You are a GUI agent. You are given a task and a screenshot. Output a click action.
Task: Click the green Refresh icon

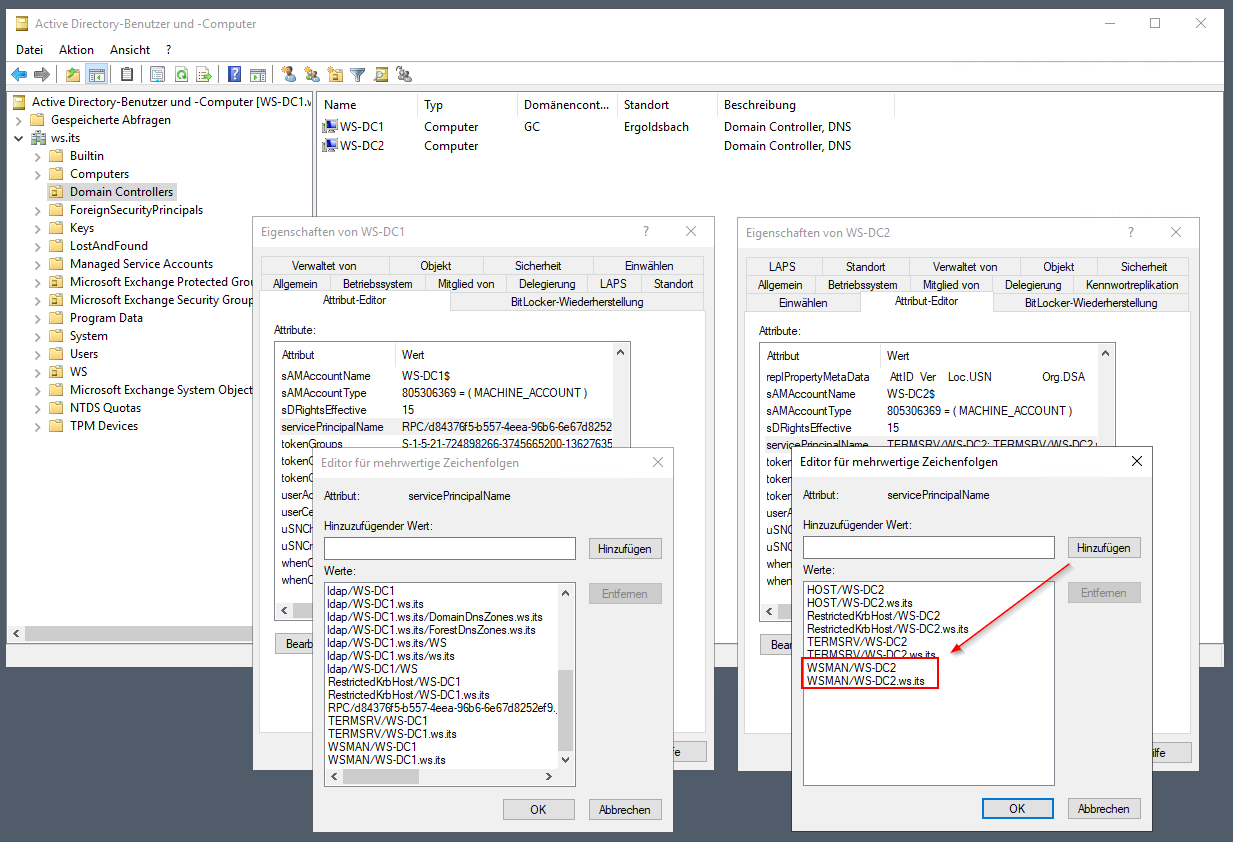click(x=181, y=74)
